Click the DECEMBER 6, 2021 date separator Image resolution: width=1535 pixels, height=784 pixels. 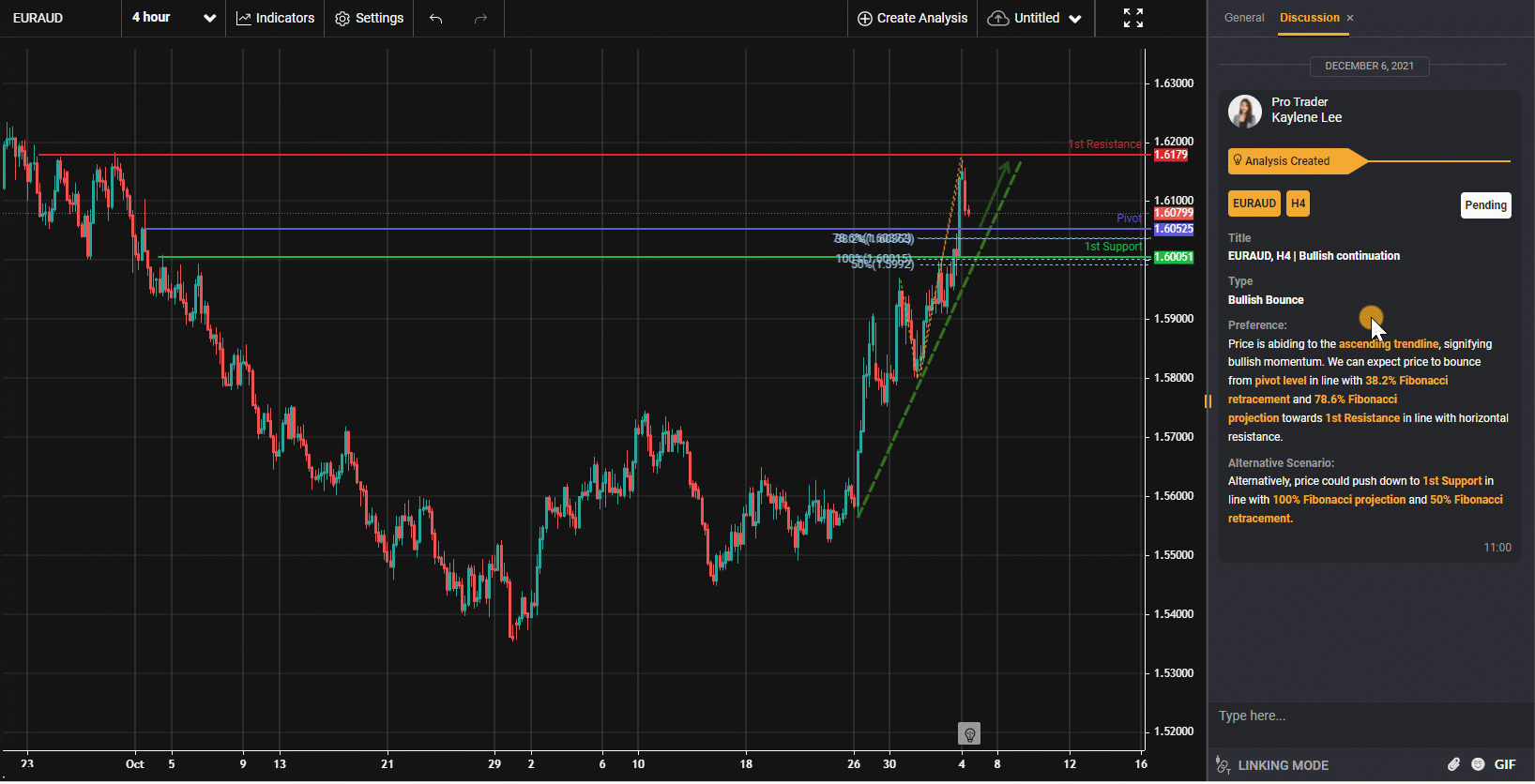tap(1369, 66)
